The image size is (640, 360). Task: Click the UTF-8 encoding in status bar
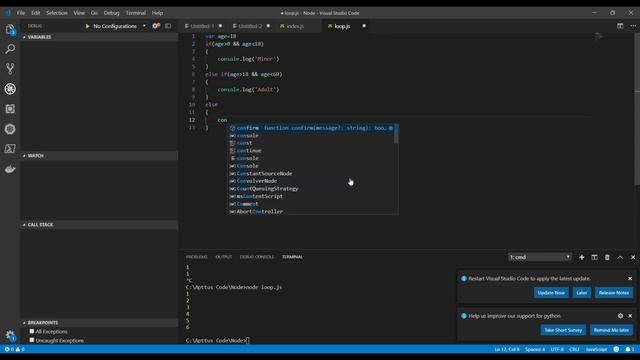pos(557,349)
